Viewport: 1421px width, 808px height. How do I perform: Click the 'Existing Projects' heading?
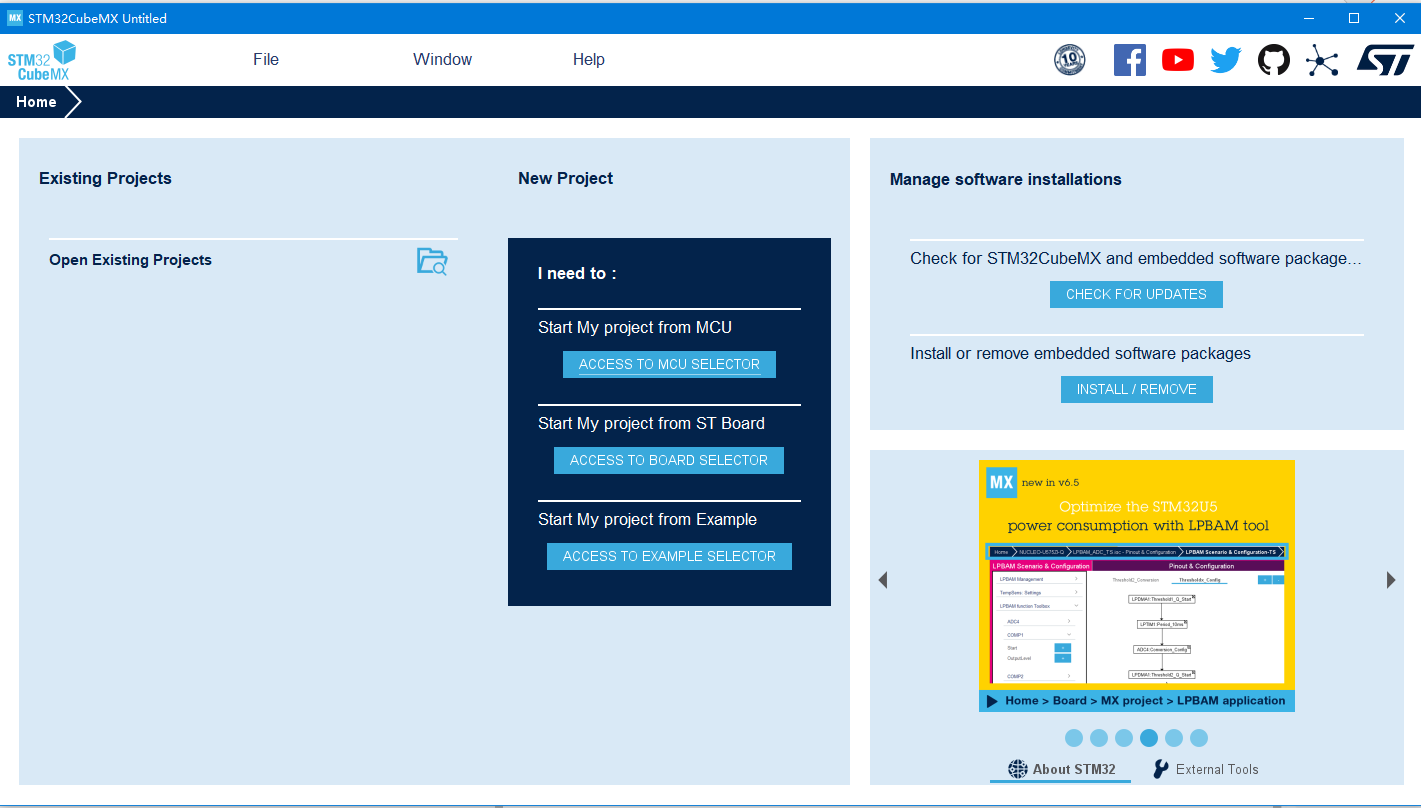pos(105,178)
